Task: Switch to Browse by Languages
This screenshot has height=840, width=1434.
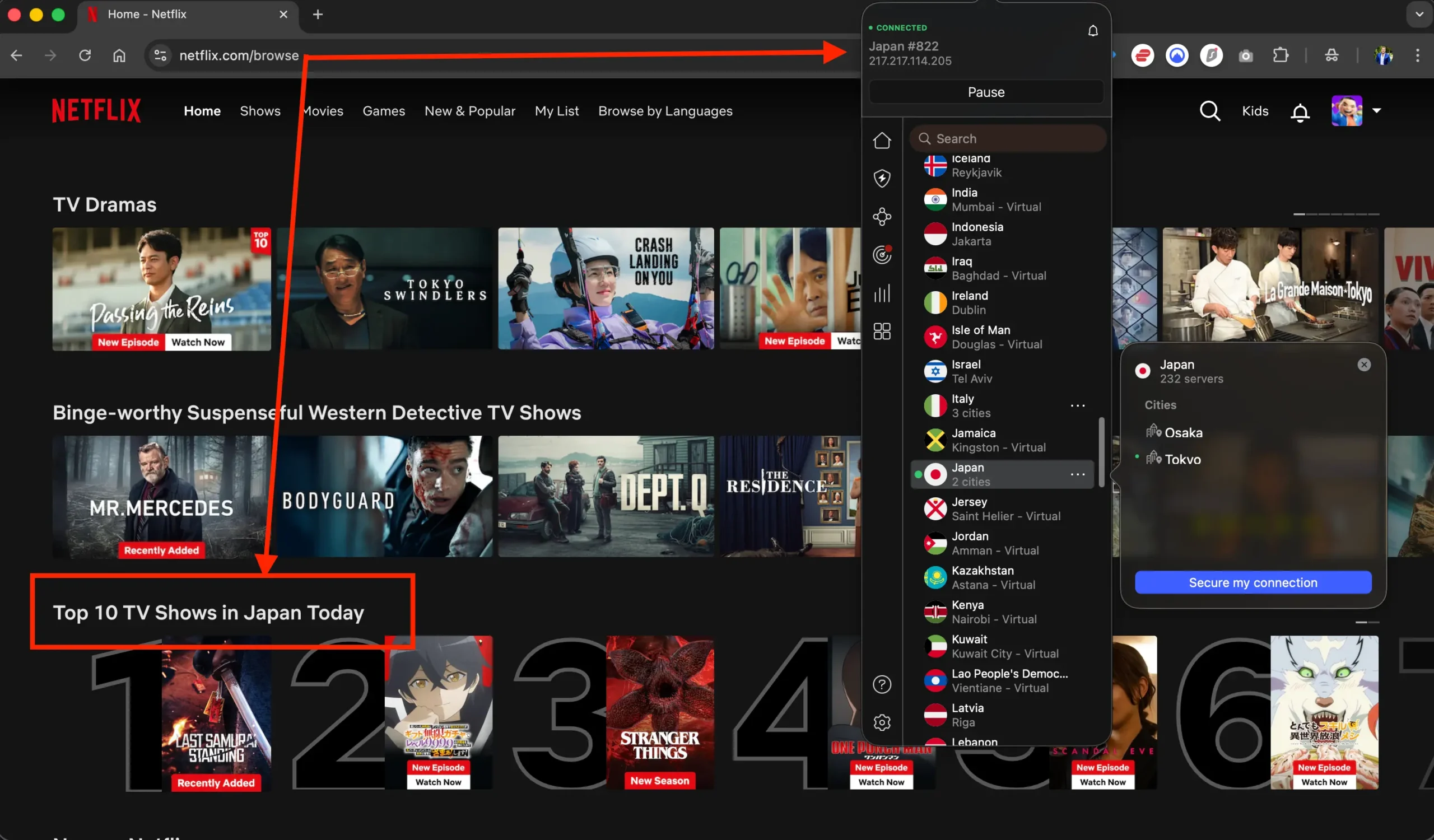Action: (x=665, y=111)
